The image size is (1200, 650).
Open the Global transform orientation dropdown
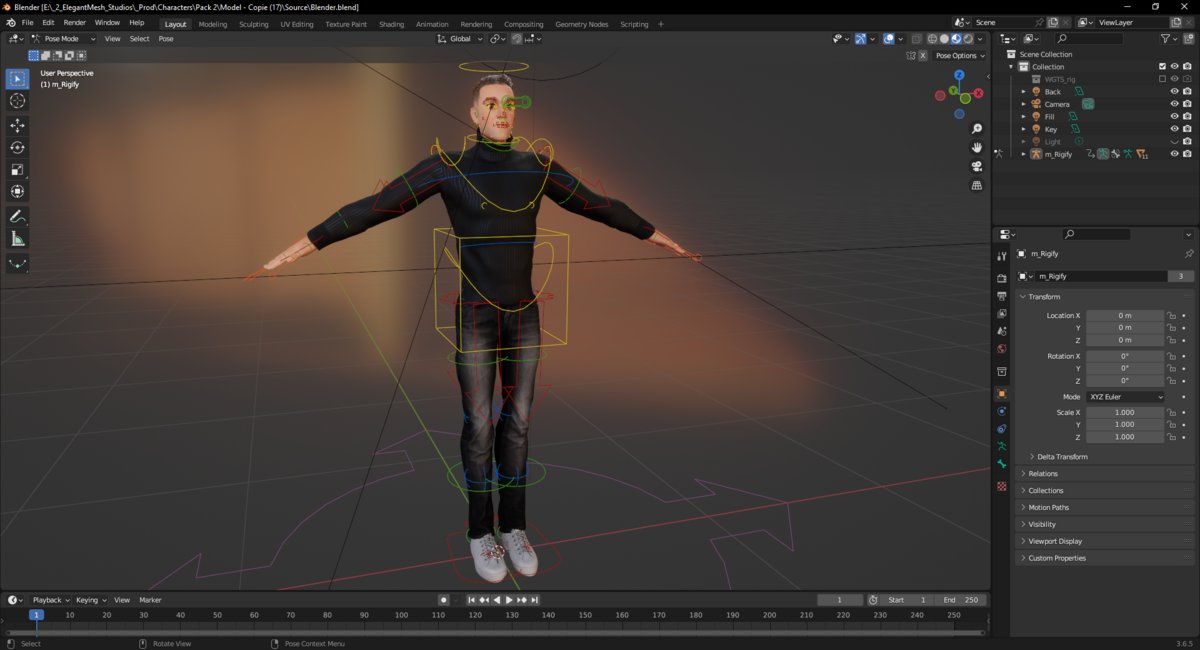click(460, 39)
